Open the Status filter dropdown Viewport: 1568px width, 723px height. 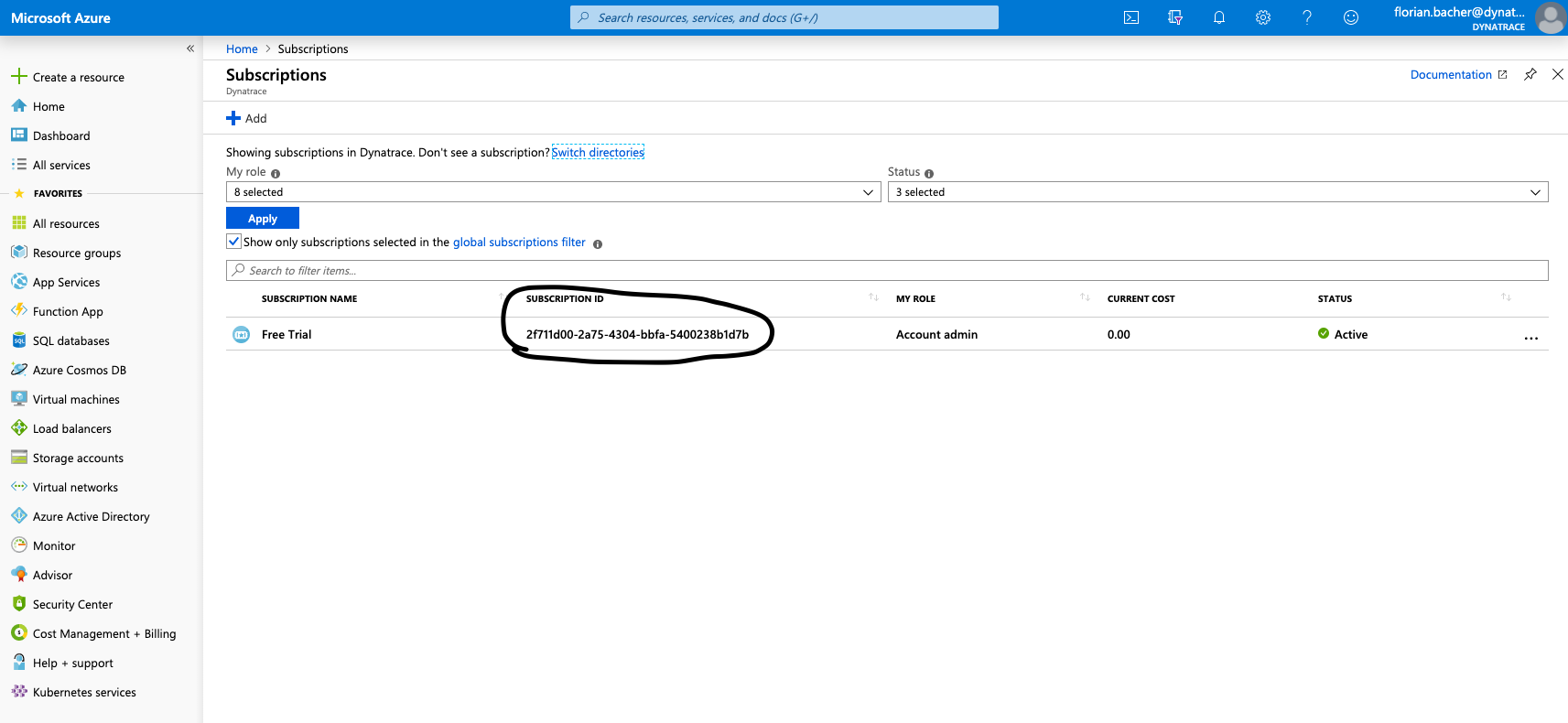[x=1217, y=192]
